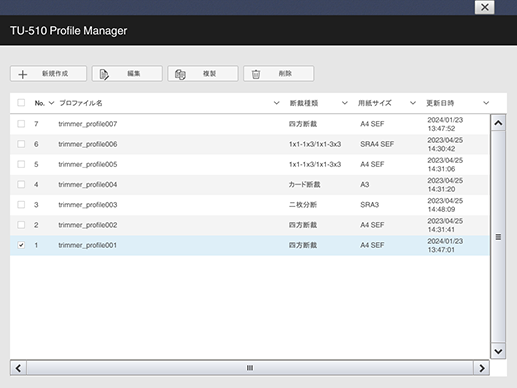Close the Profile Manager window

pos(485,7)
